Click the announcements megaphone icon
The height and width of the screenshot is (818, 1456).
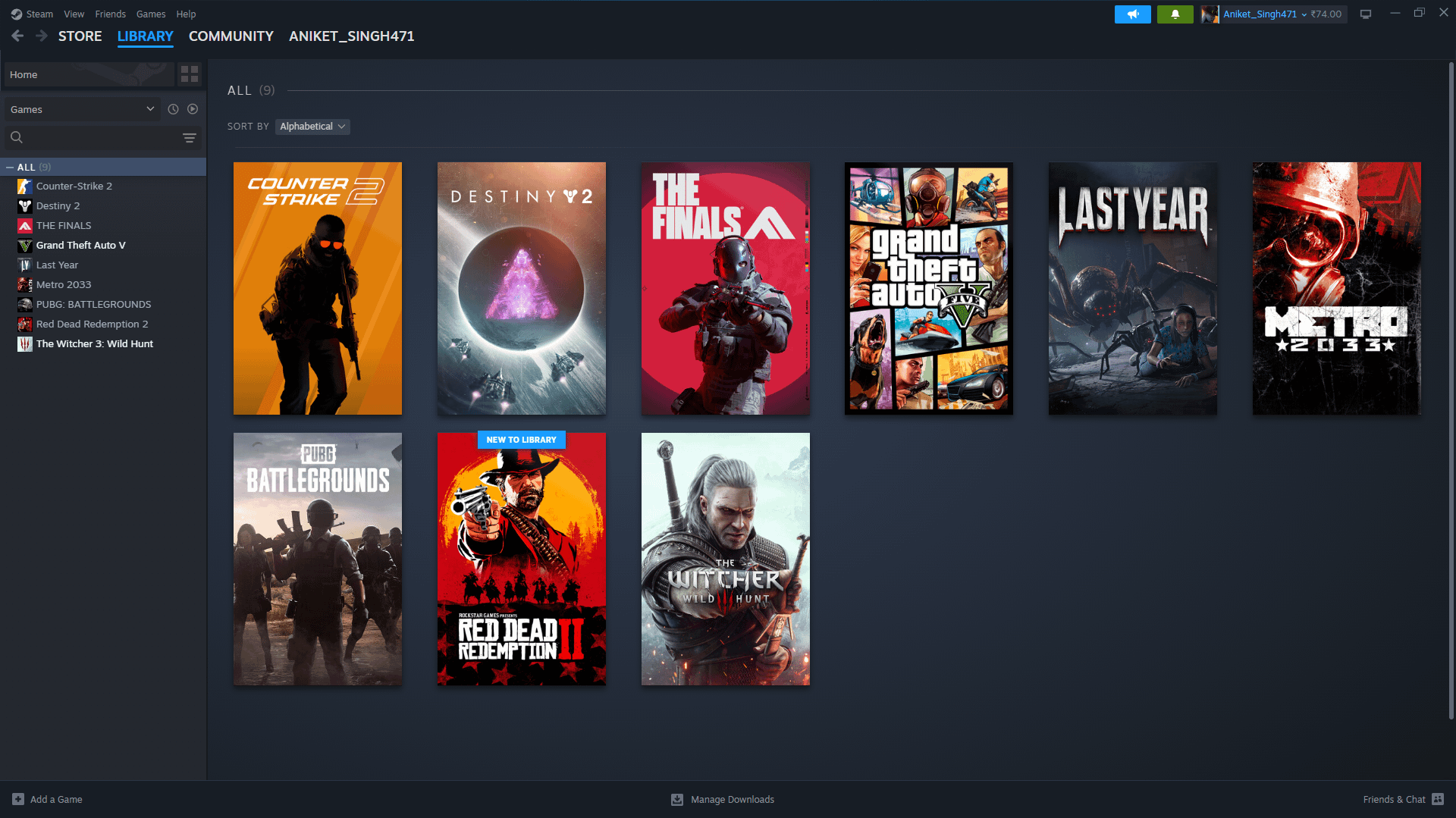[1132, 14]
